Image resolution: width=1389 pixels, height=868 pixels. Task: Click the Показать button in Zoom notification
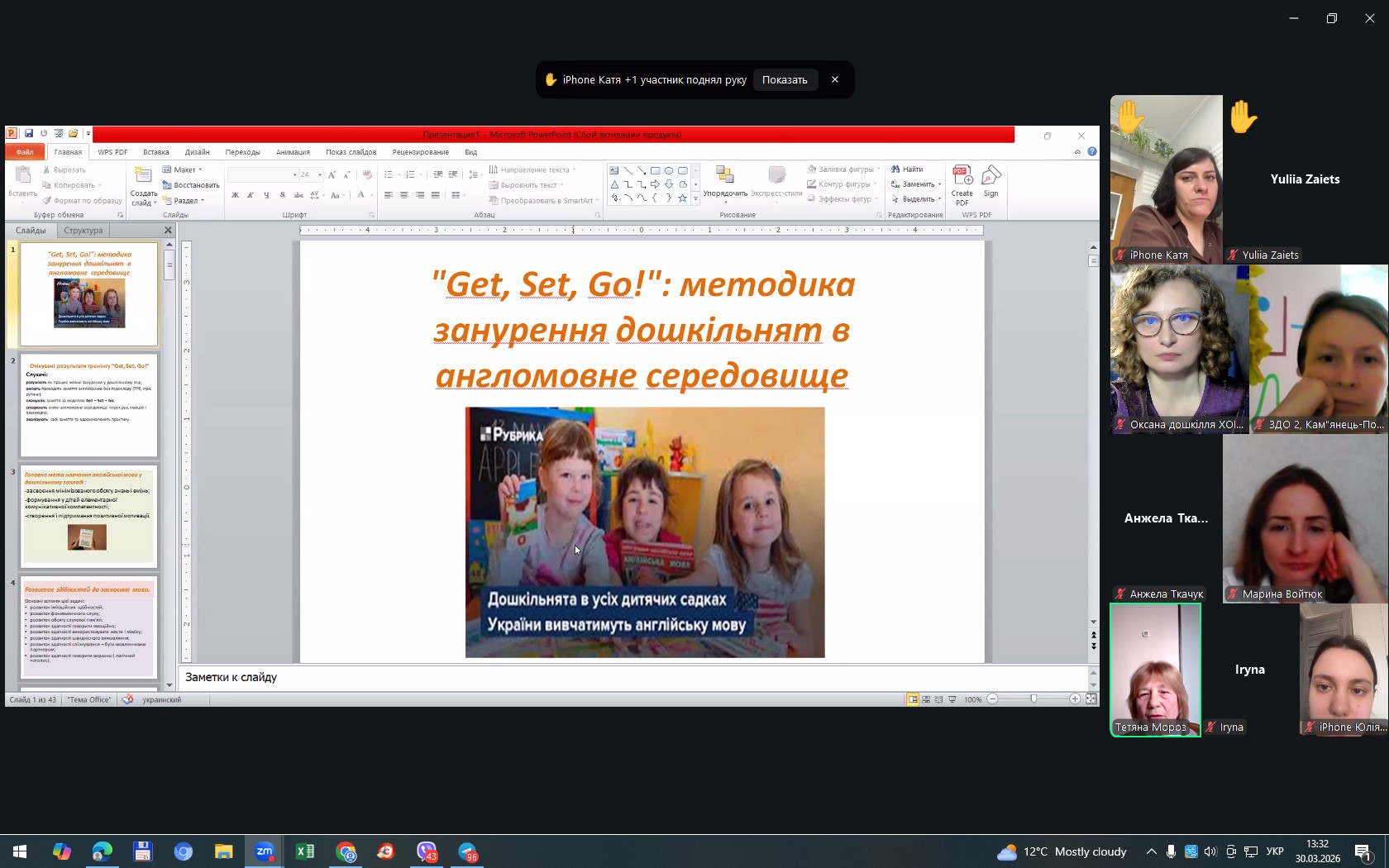click(785, 80)
